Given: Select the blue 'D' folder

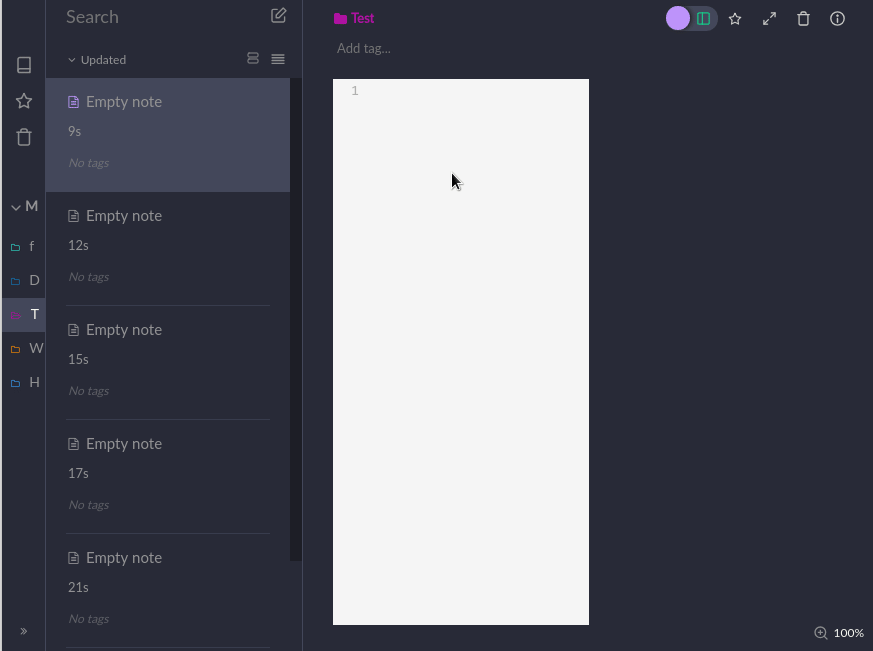Looking at the screenshot, I should (24, 280).
